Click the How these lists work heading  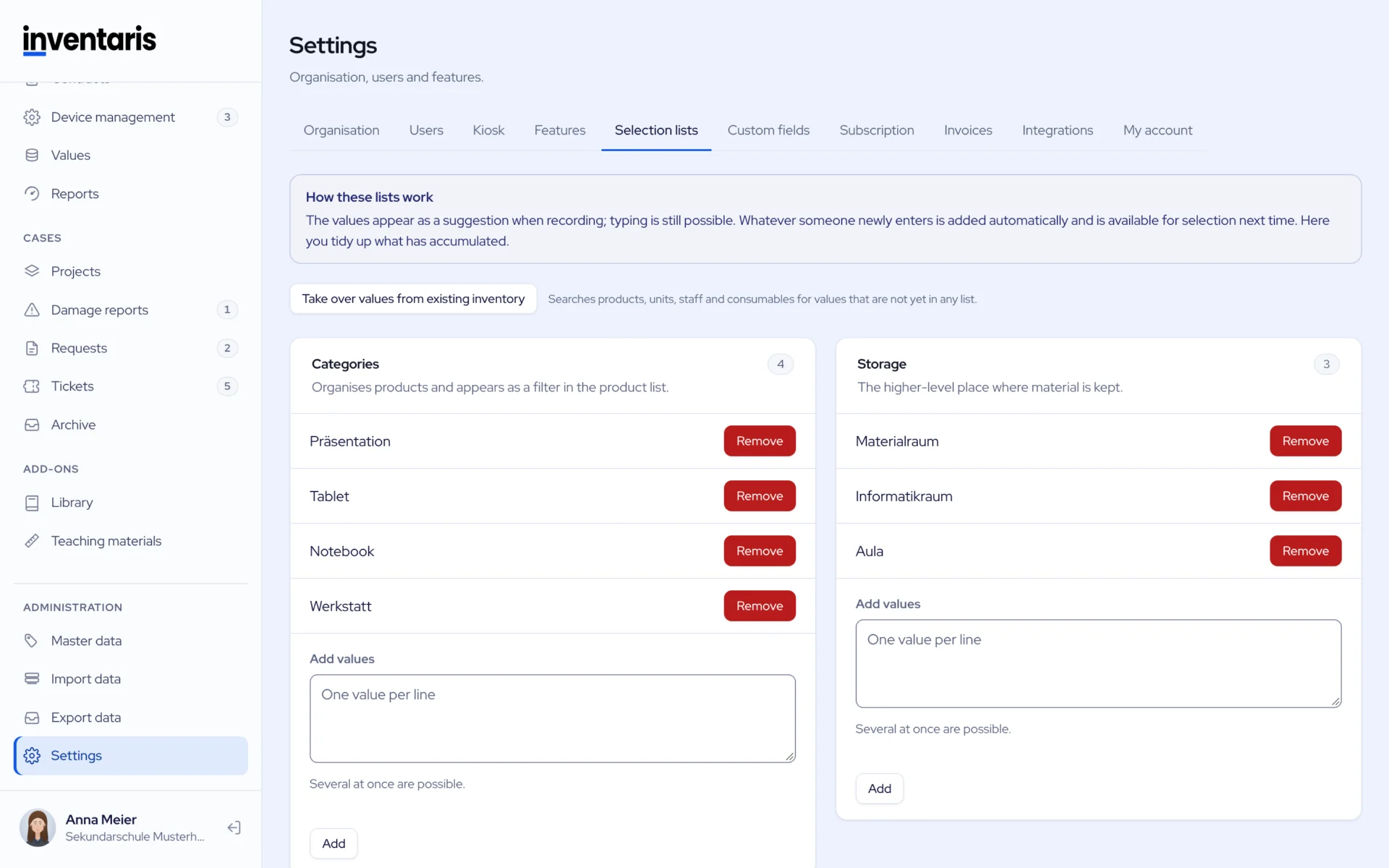point(369,197)
